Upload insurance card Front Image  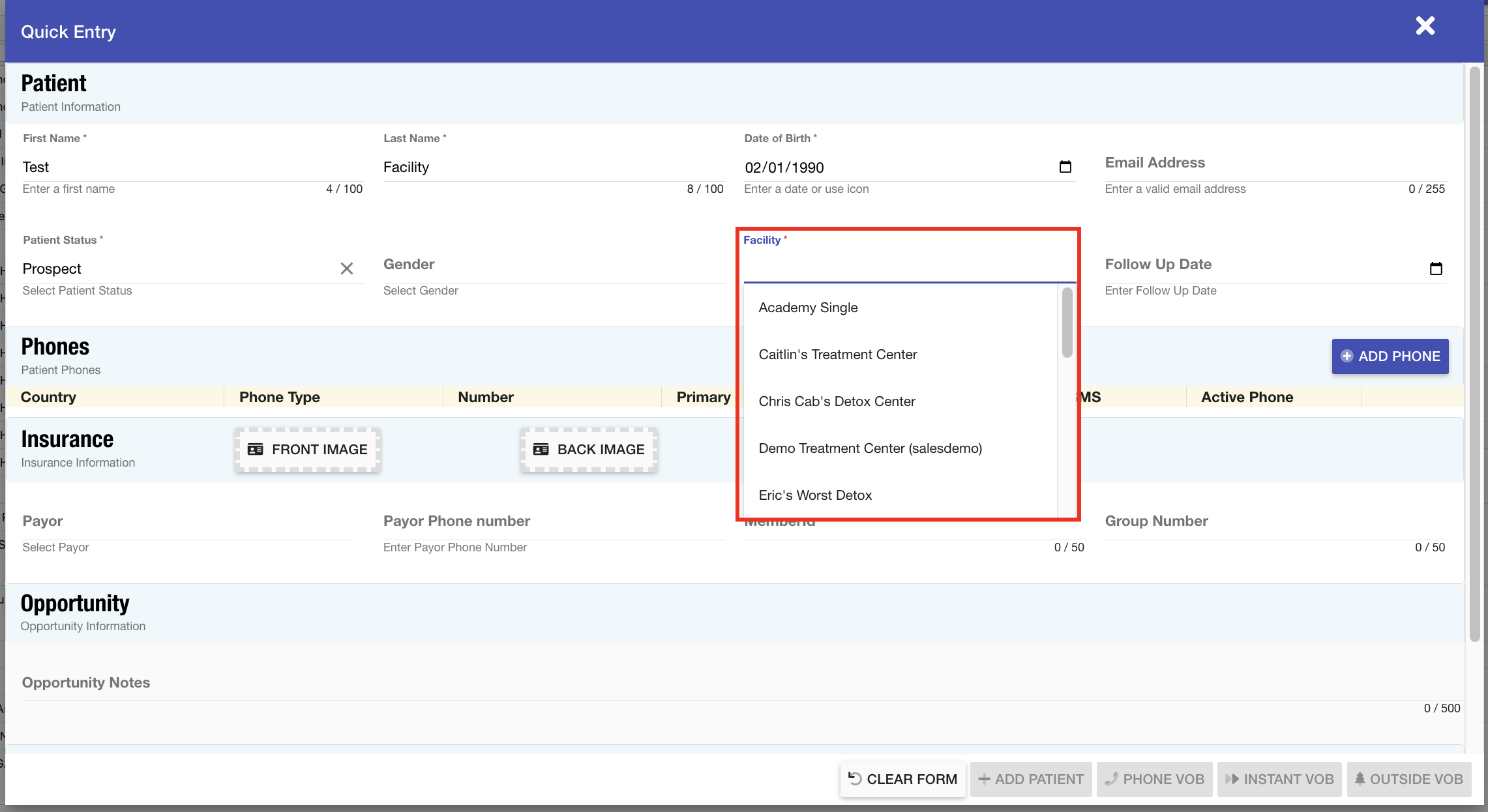308,450
